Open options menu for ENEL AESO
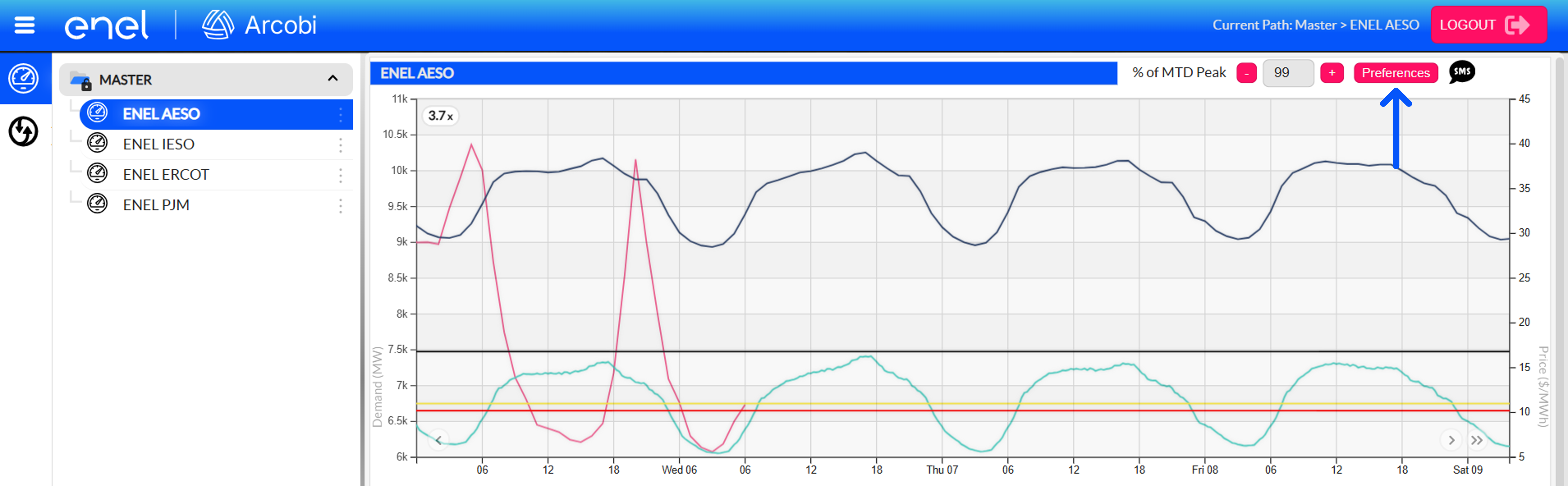1568x486 pixels. click(x=340, y=114)
